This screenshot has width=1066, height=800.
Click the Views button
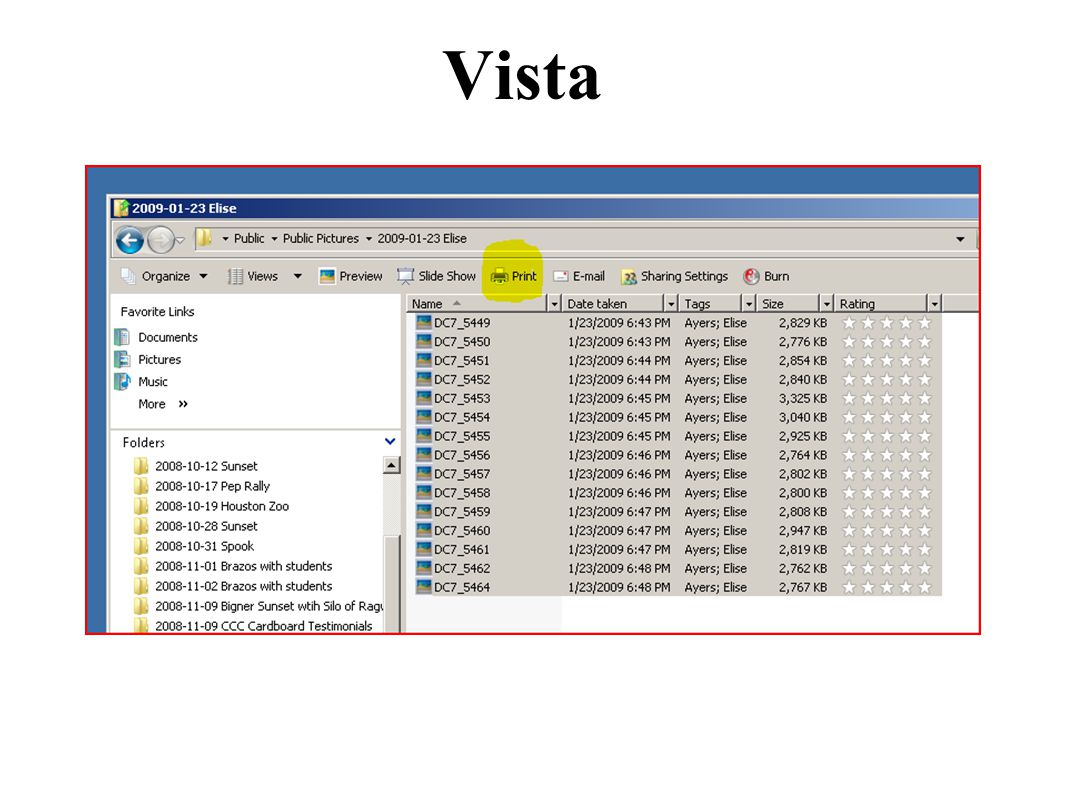(x=254, y=276)
